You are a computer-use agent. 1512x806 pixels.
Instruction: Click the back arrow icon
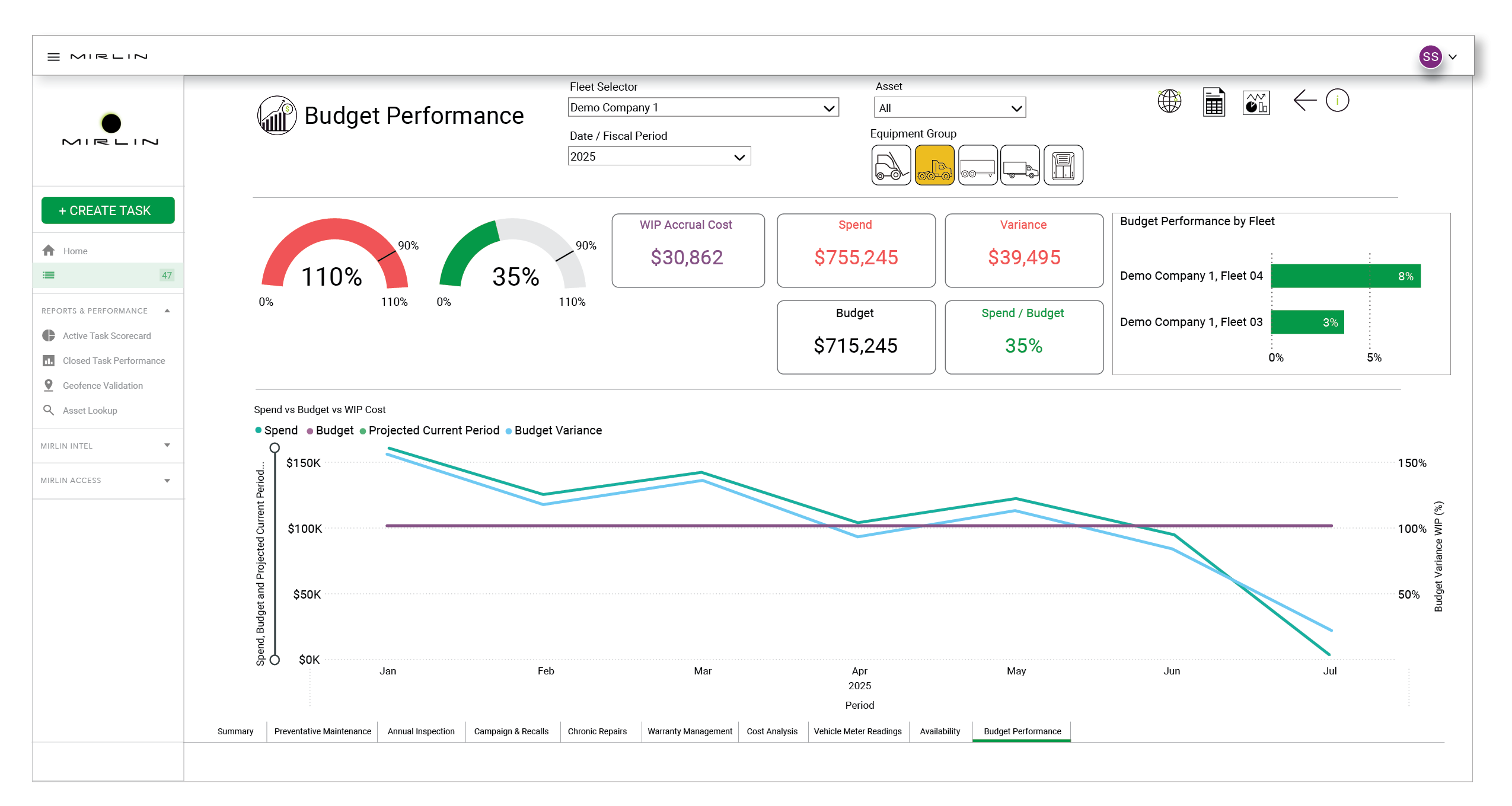1304,101
